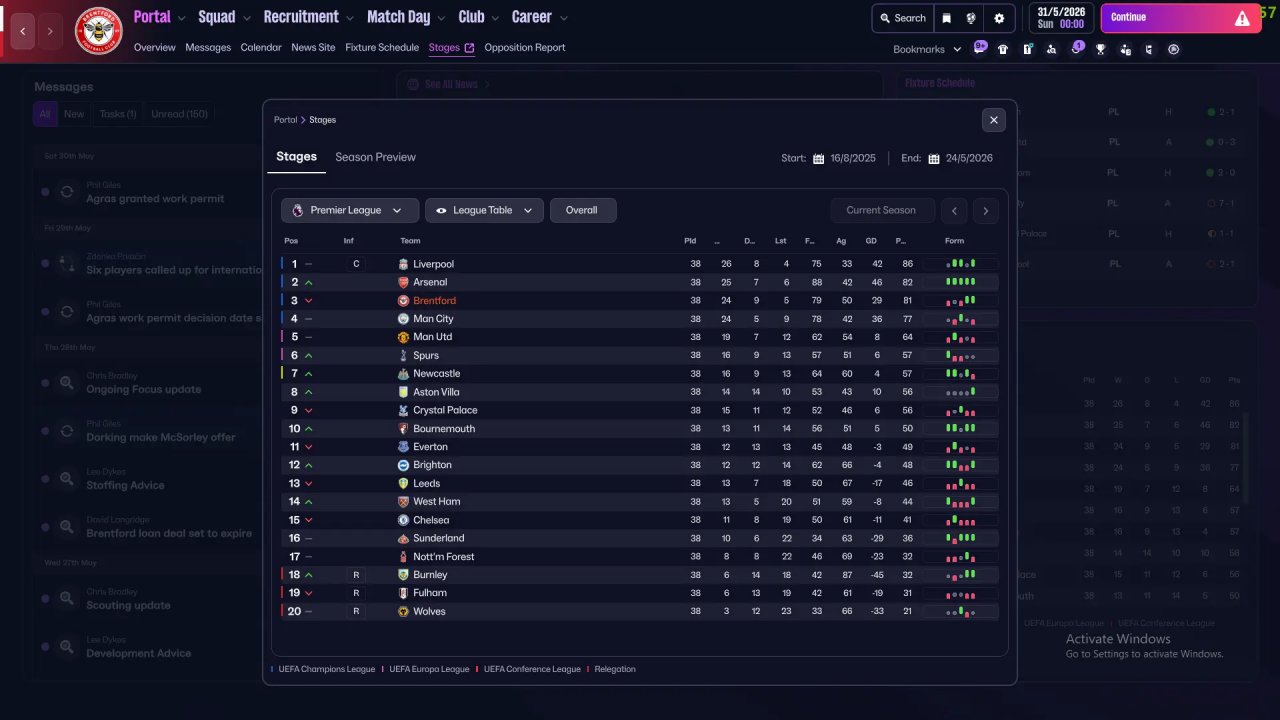The image size is (1280, 720).
Task: Open the bookmark icon next to Search
Action: tap(947, 18)
